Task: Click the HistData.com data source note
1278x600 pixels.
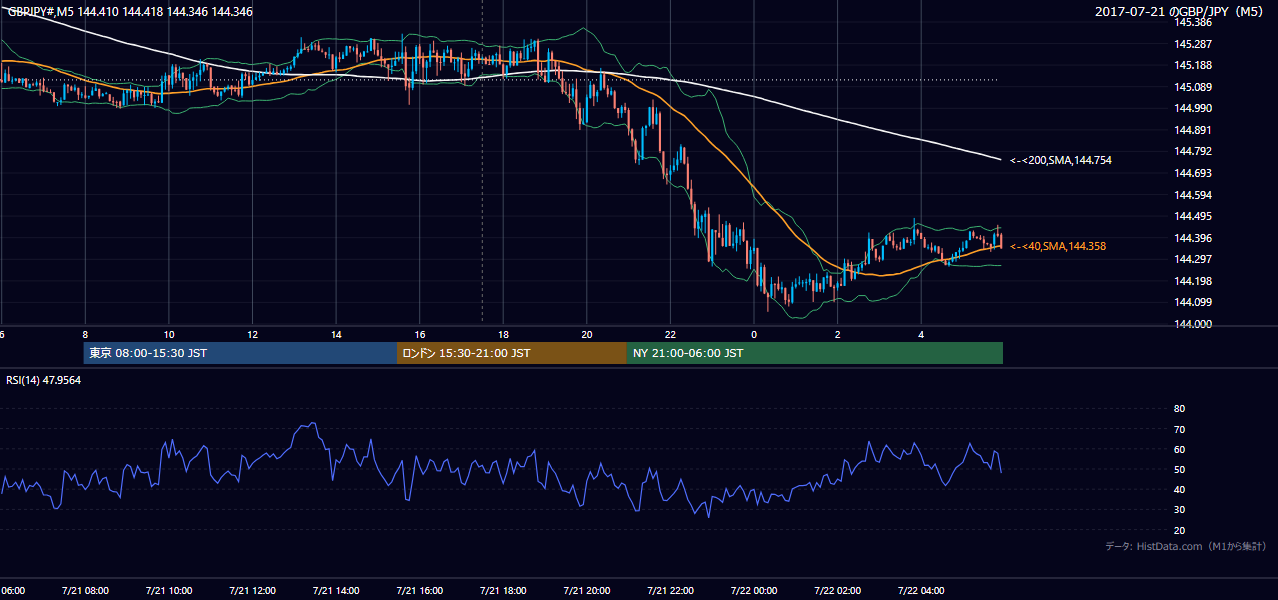Action: (1186, 546)
